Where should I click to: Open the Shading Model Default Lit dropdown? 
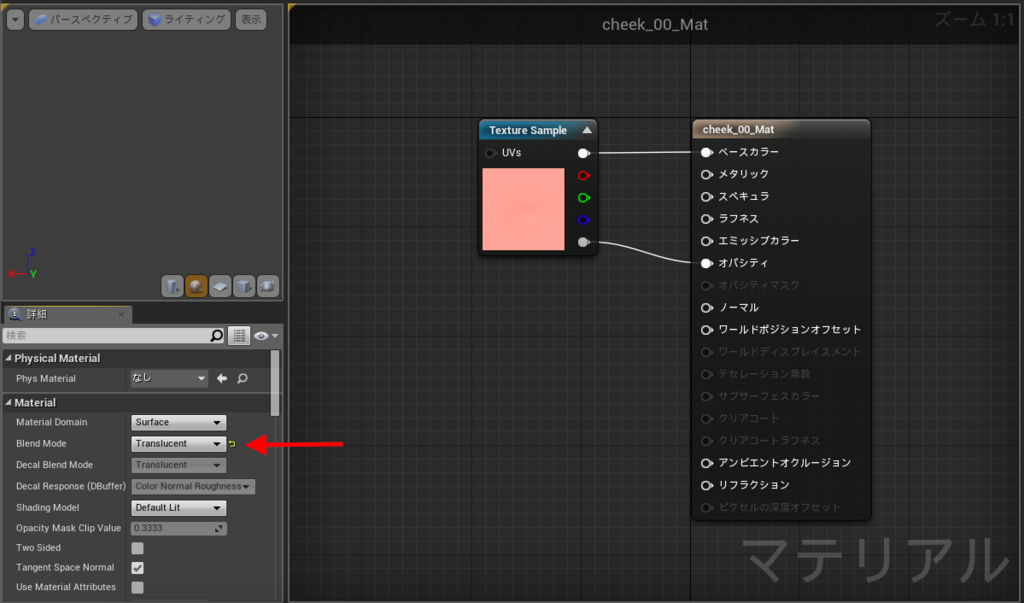click(178, 508)
